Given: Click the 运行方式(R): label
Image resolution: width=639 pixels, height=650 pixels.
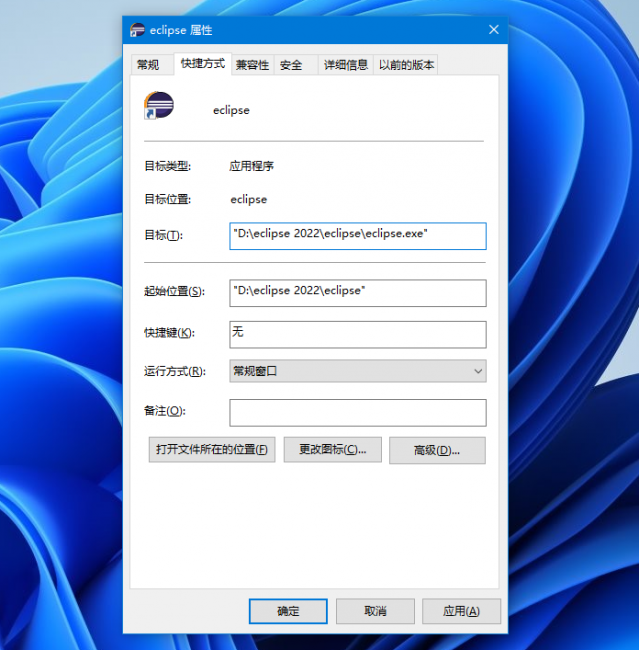Looking at the screenshot, I should pyautogui.click(x=175, y=371).
